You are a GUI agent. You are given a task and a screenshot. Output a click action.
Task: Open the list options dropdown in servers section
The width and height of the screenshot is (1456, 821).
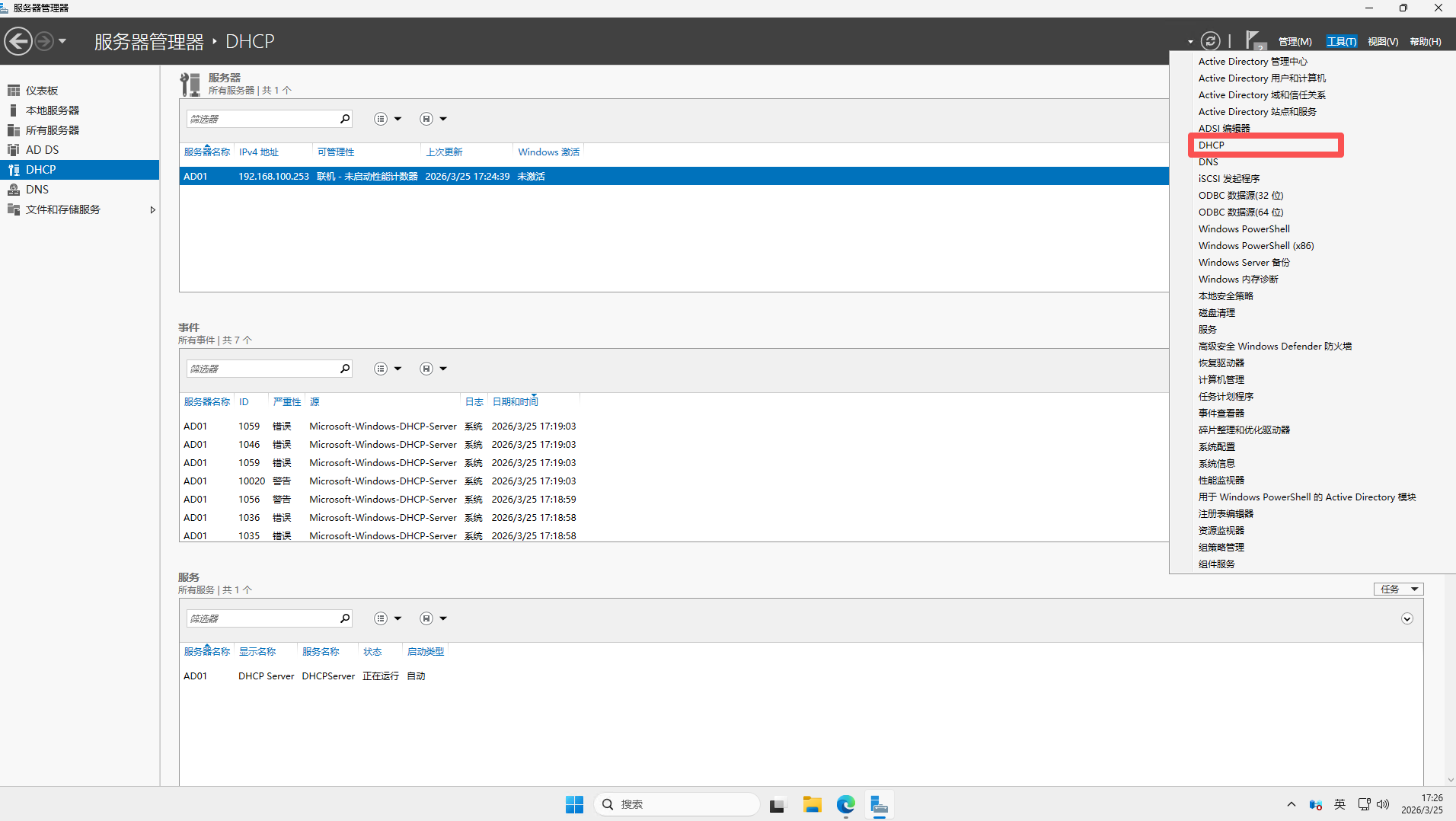click(387, 119)
